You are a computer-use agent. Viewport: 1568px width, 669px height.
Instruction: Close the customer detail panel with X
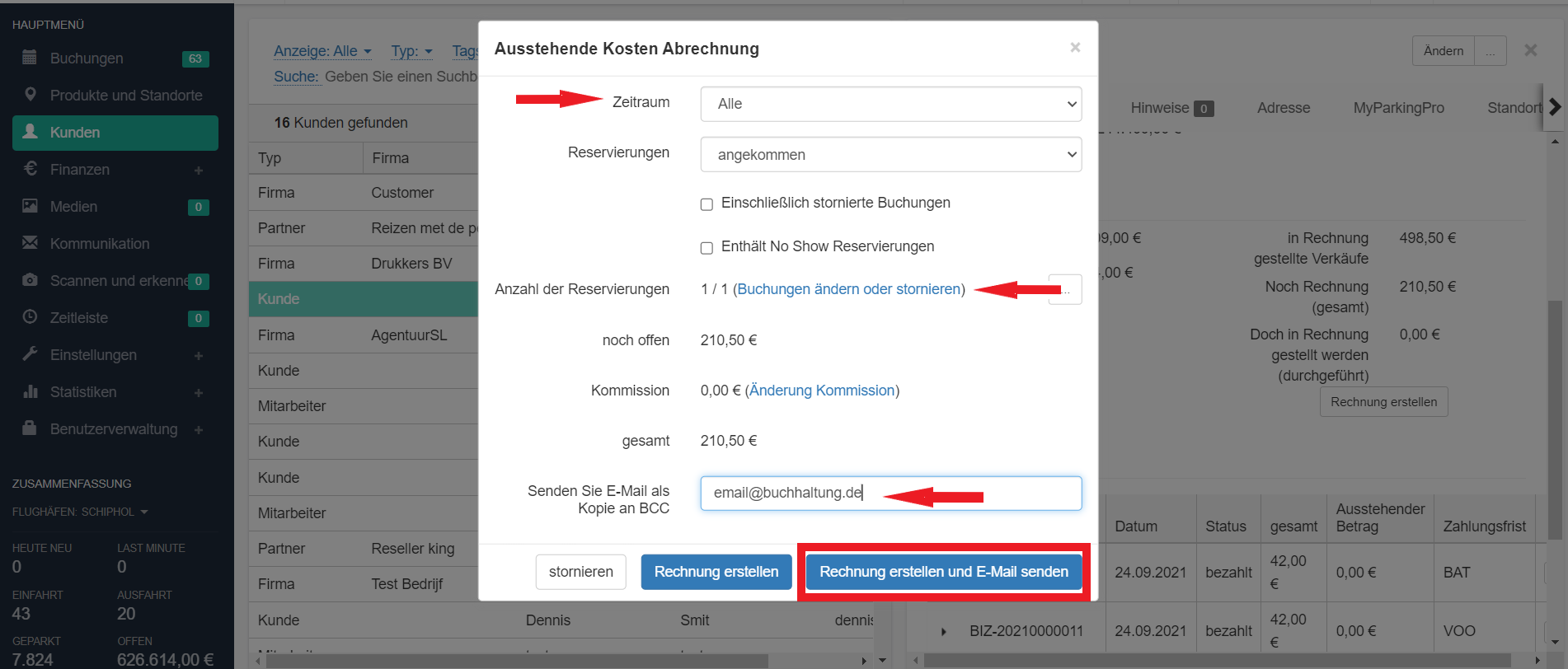coord(1530,50)
